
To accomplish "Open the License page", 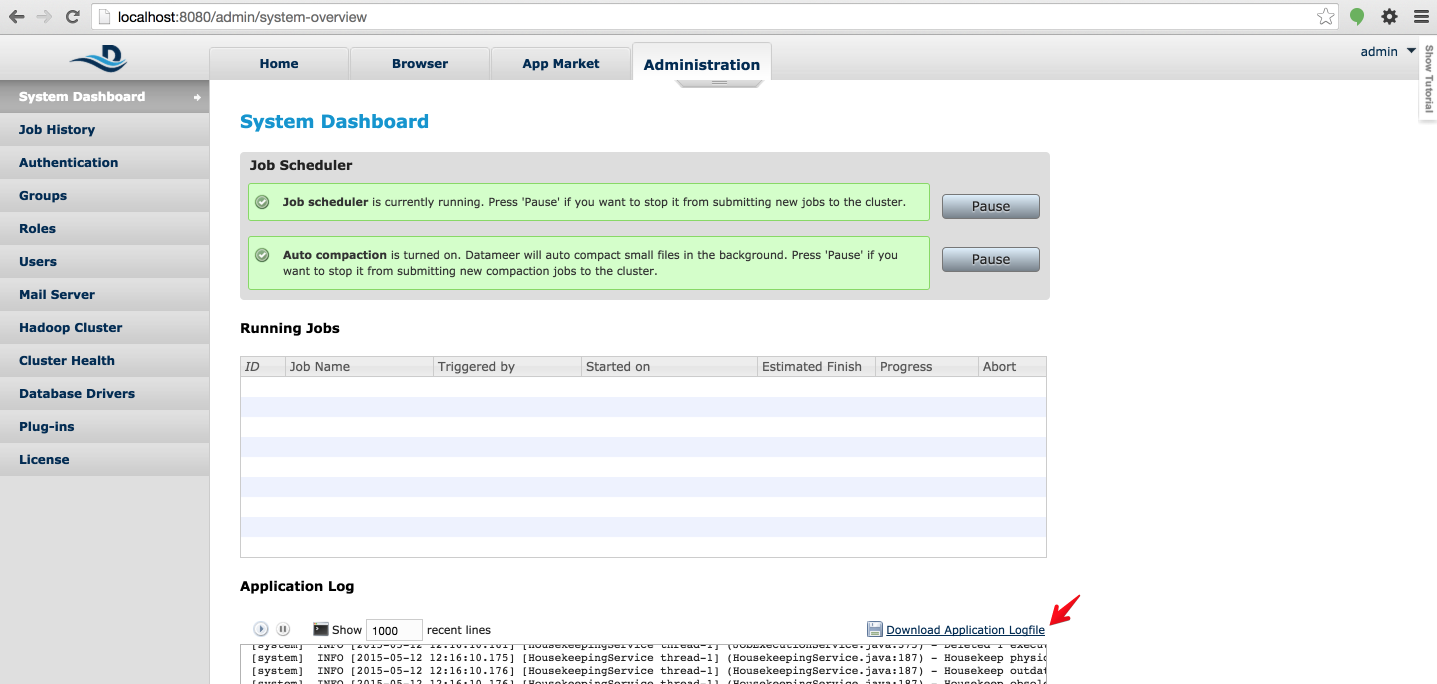I will (104, 460).
